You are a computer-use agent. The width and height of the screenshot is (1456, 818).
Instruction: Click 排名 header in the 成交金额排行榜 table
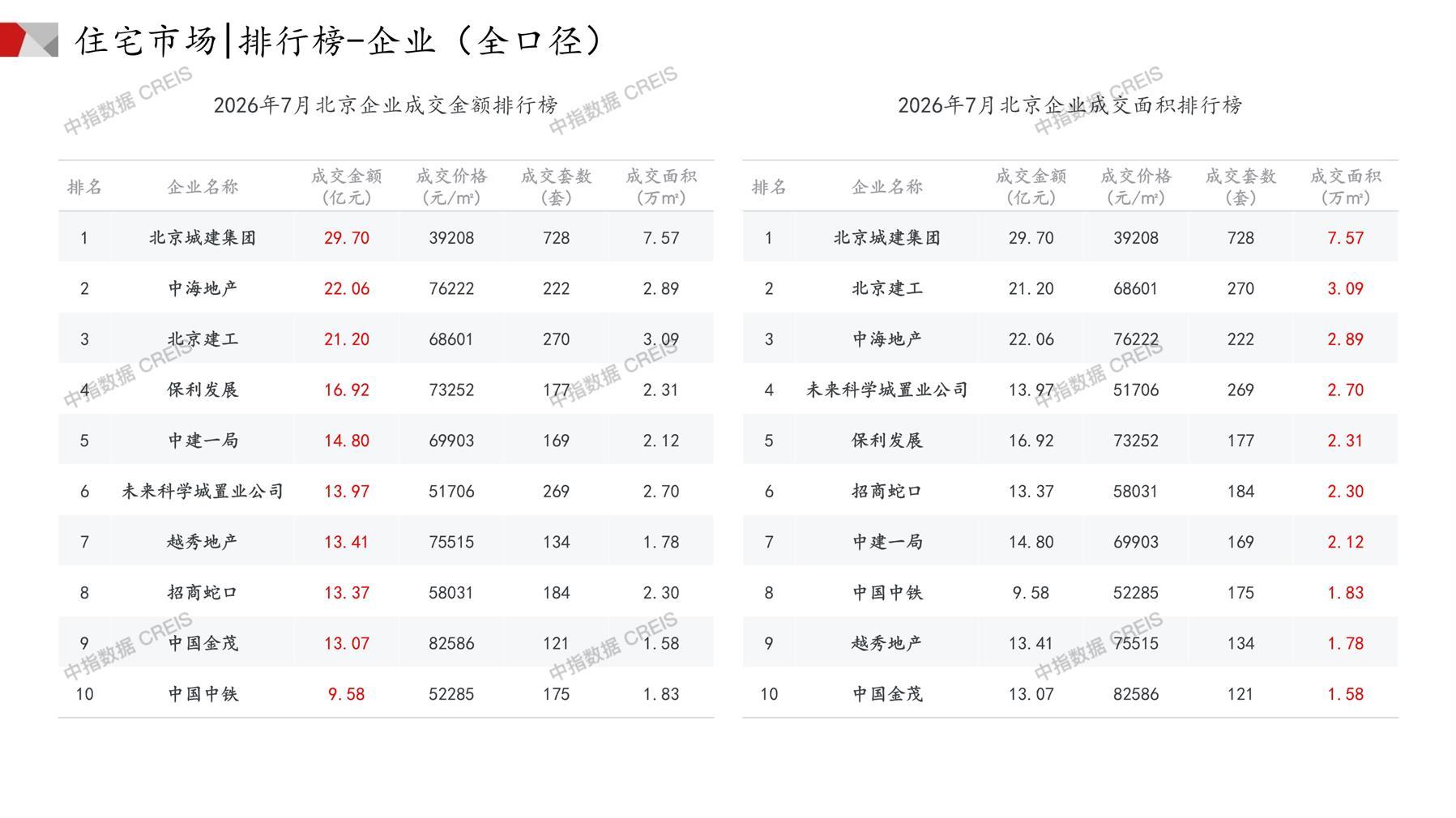[84, 187]
